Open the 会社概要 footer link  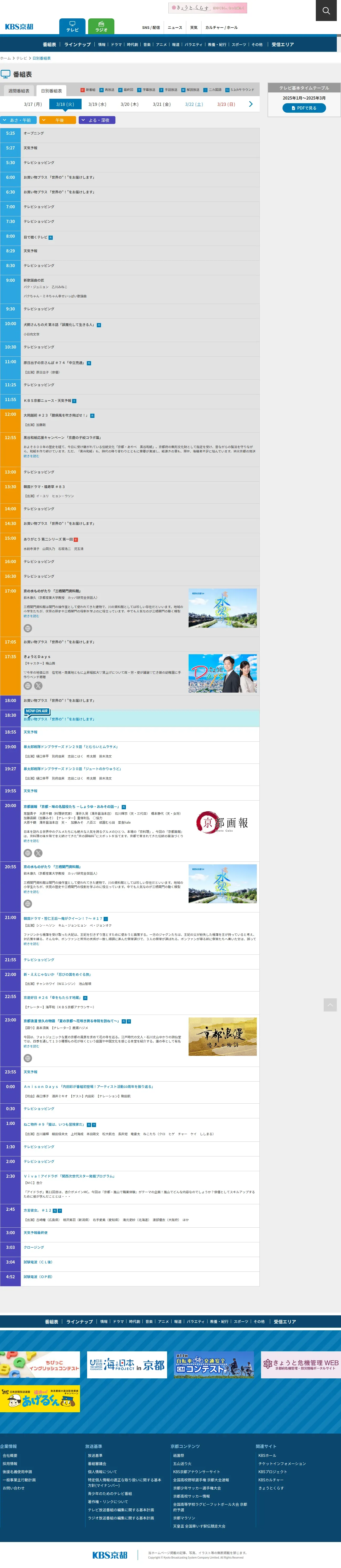[10, 1455]
